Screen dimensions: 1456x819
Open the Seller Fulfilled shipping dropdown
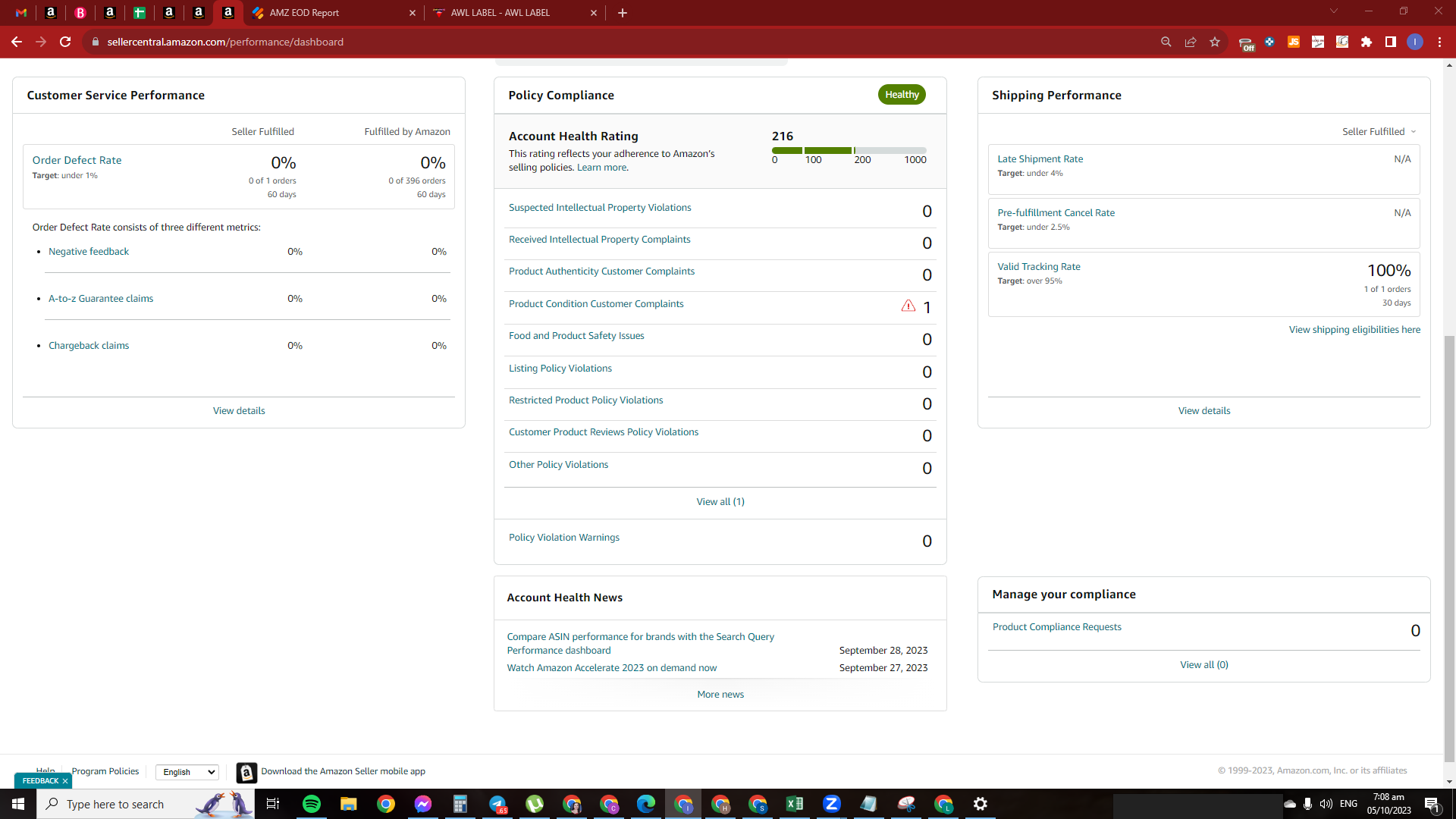point(1379,131)
